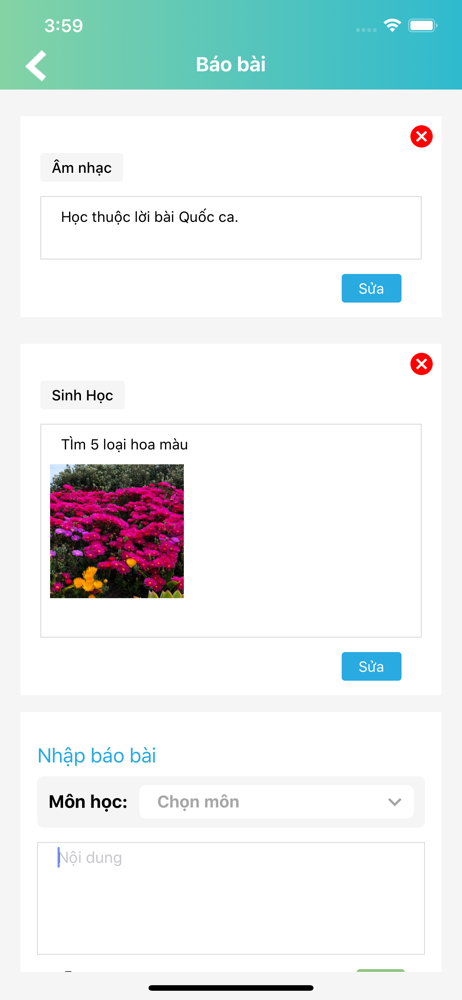Tap the cellular signal dots
Image resolution: width=462 pixels, height=1000 pixels.
(x=366, y=30)
